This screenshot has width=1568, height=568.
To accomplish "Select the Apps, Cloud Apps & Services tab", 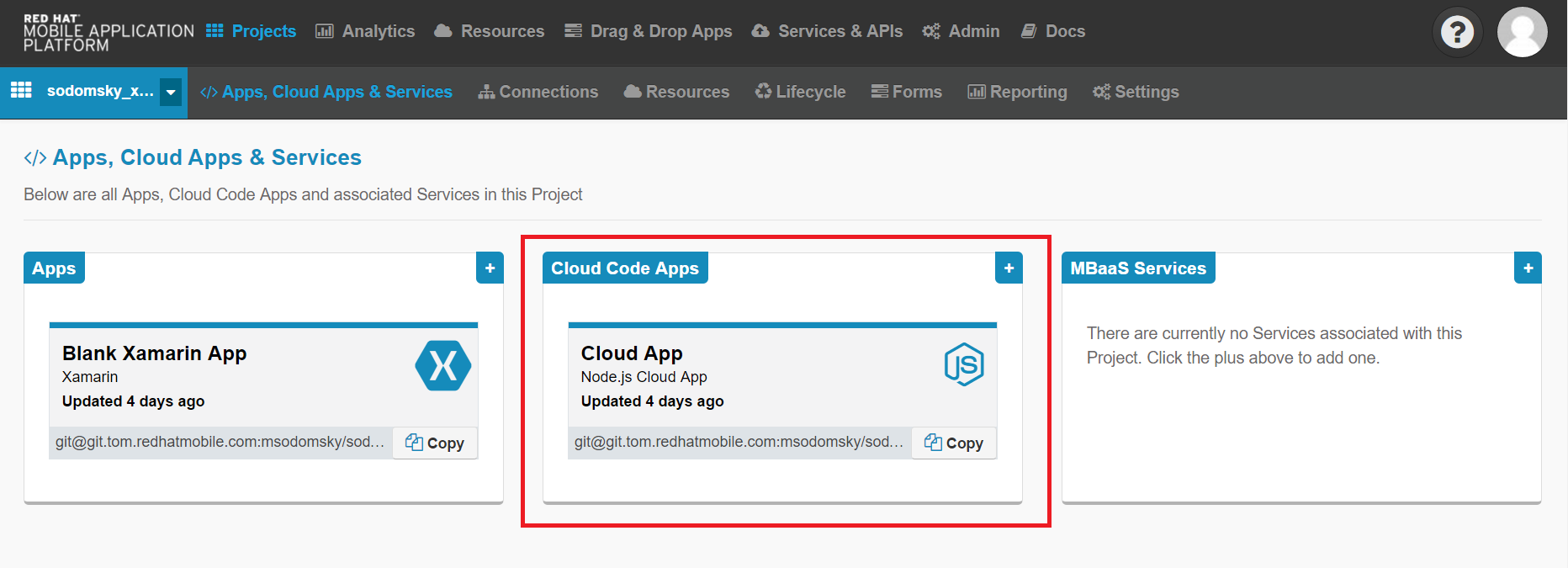I will tap(326, 92).
